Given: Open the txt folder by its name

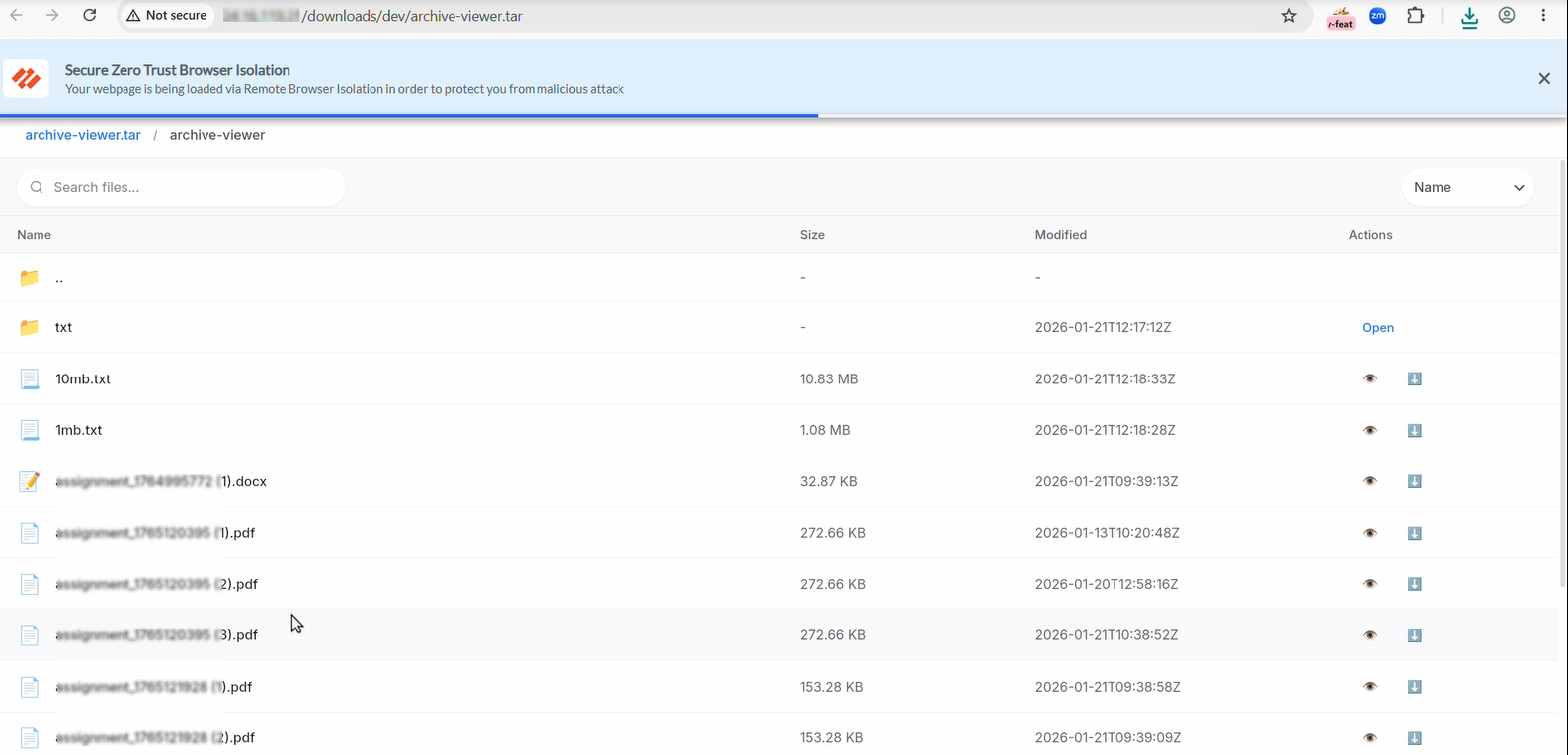Looking at the screenshot, I should pyautogui.click(x=63, y=327).
